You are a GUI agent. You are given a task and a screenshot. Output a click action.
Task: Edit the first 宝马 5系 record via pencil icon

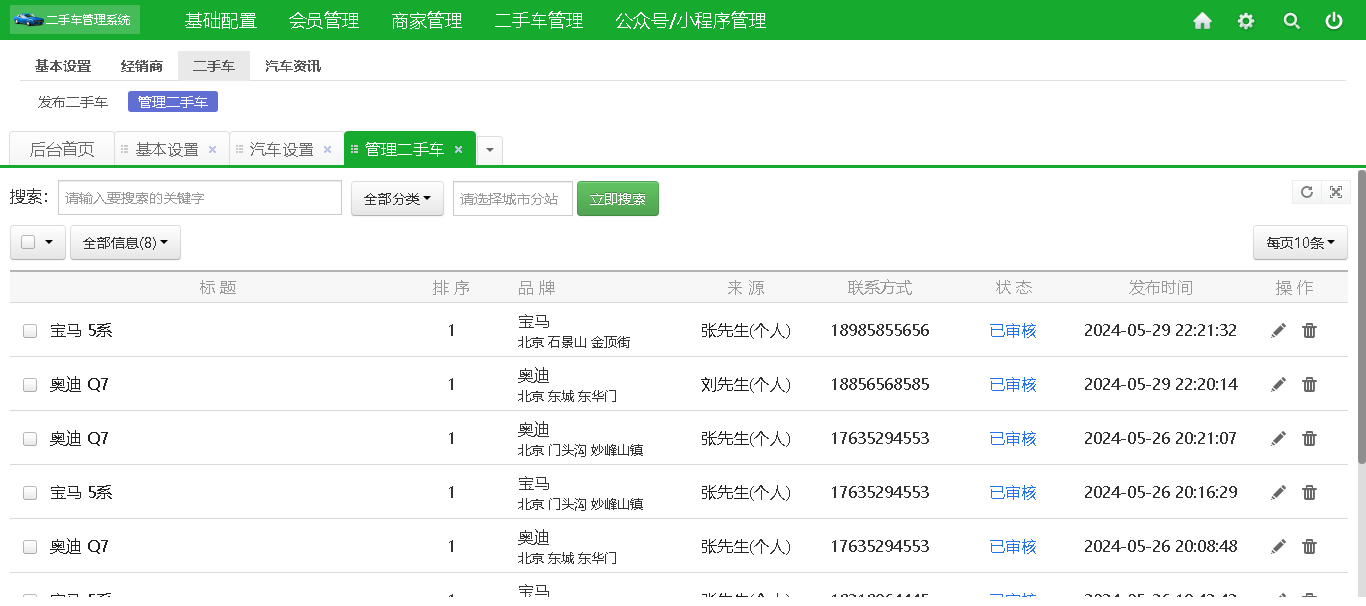[1278, 329]
